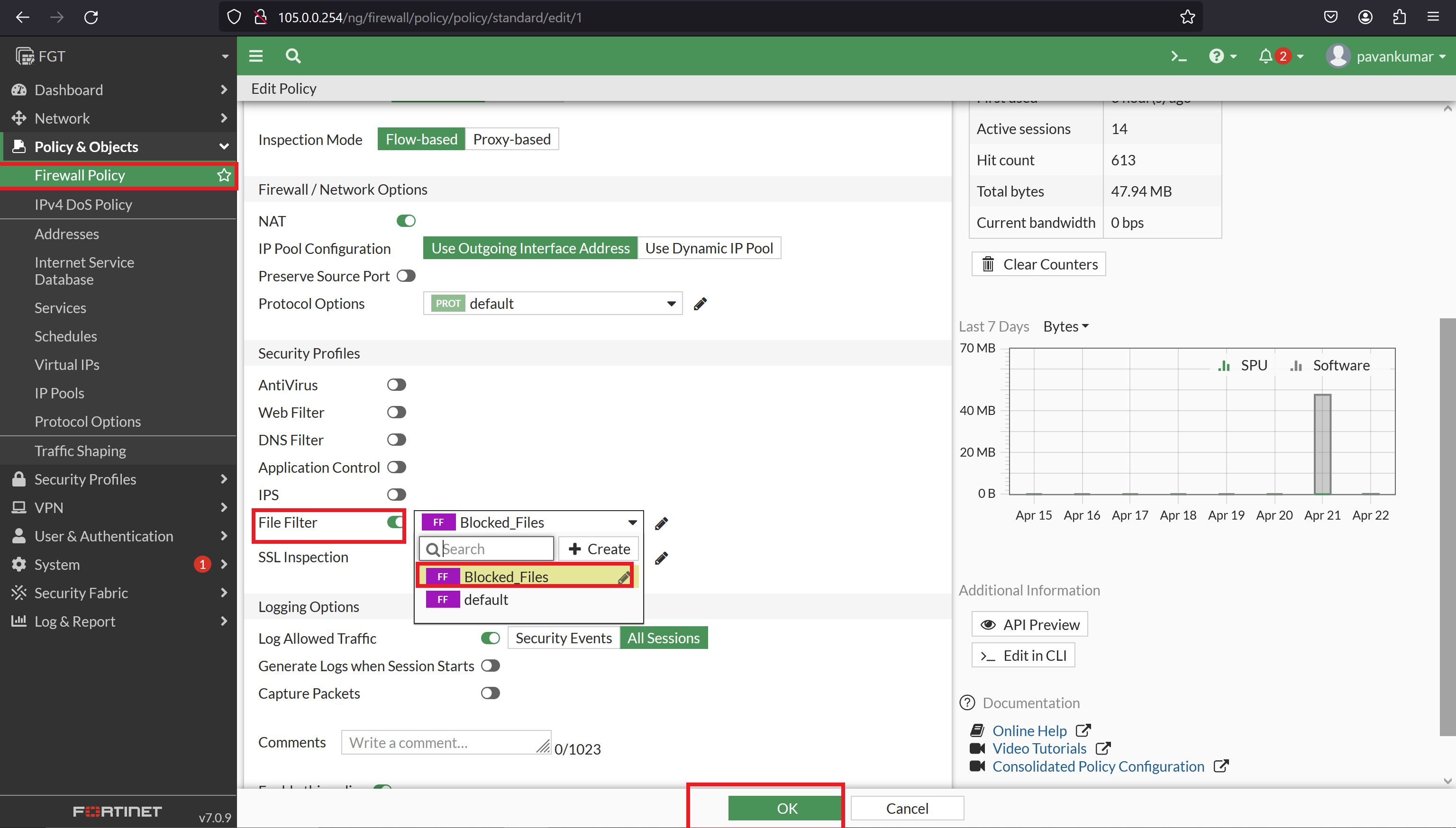Open the notification bell icon

(1265, 56)
